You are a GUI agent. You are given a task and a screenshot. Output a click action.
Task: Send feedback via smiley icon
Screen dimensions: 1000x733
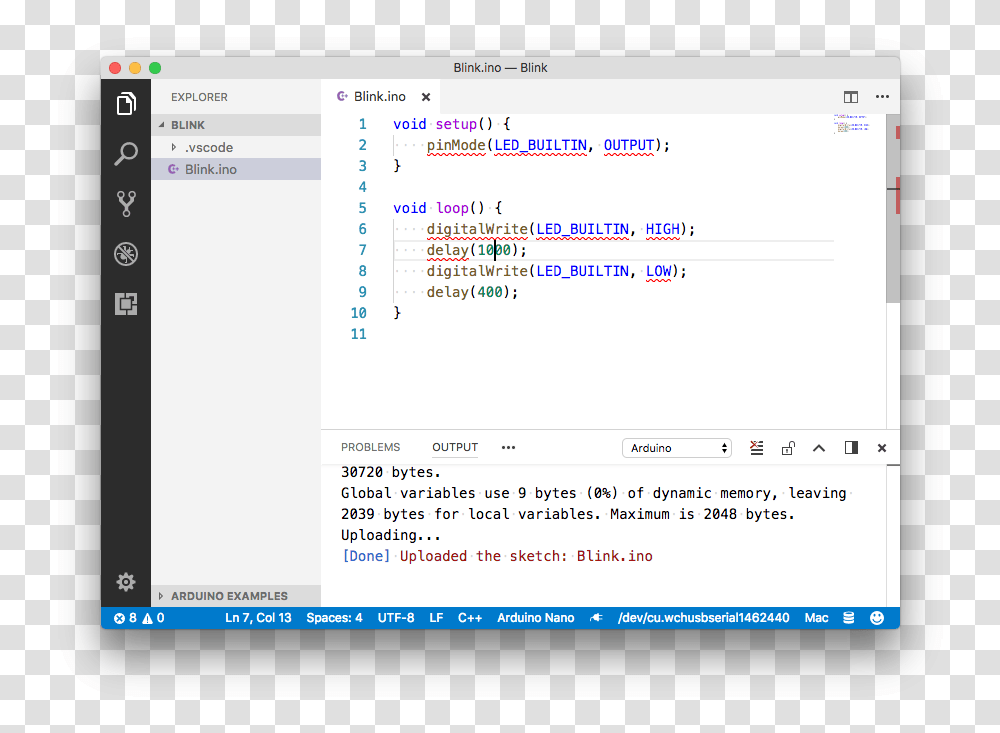(877, 618)
